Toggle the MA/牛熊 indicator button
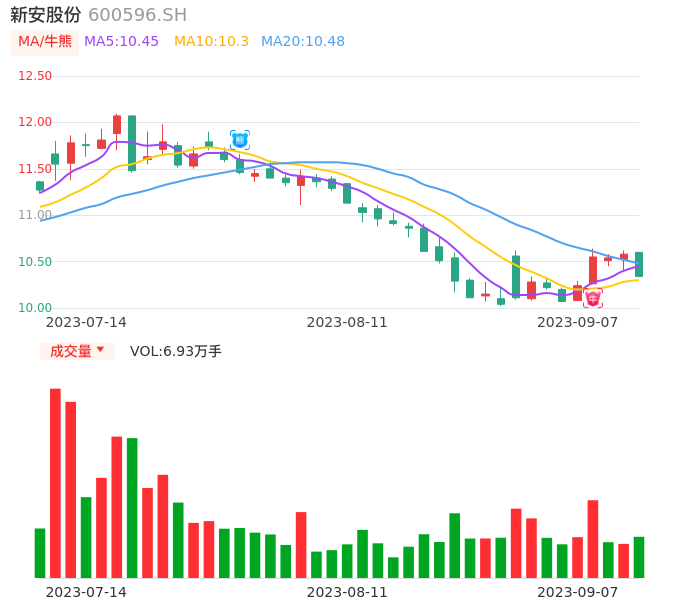 pyautogui.click(x=45, y=42)
